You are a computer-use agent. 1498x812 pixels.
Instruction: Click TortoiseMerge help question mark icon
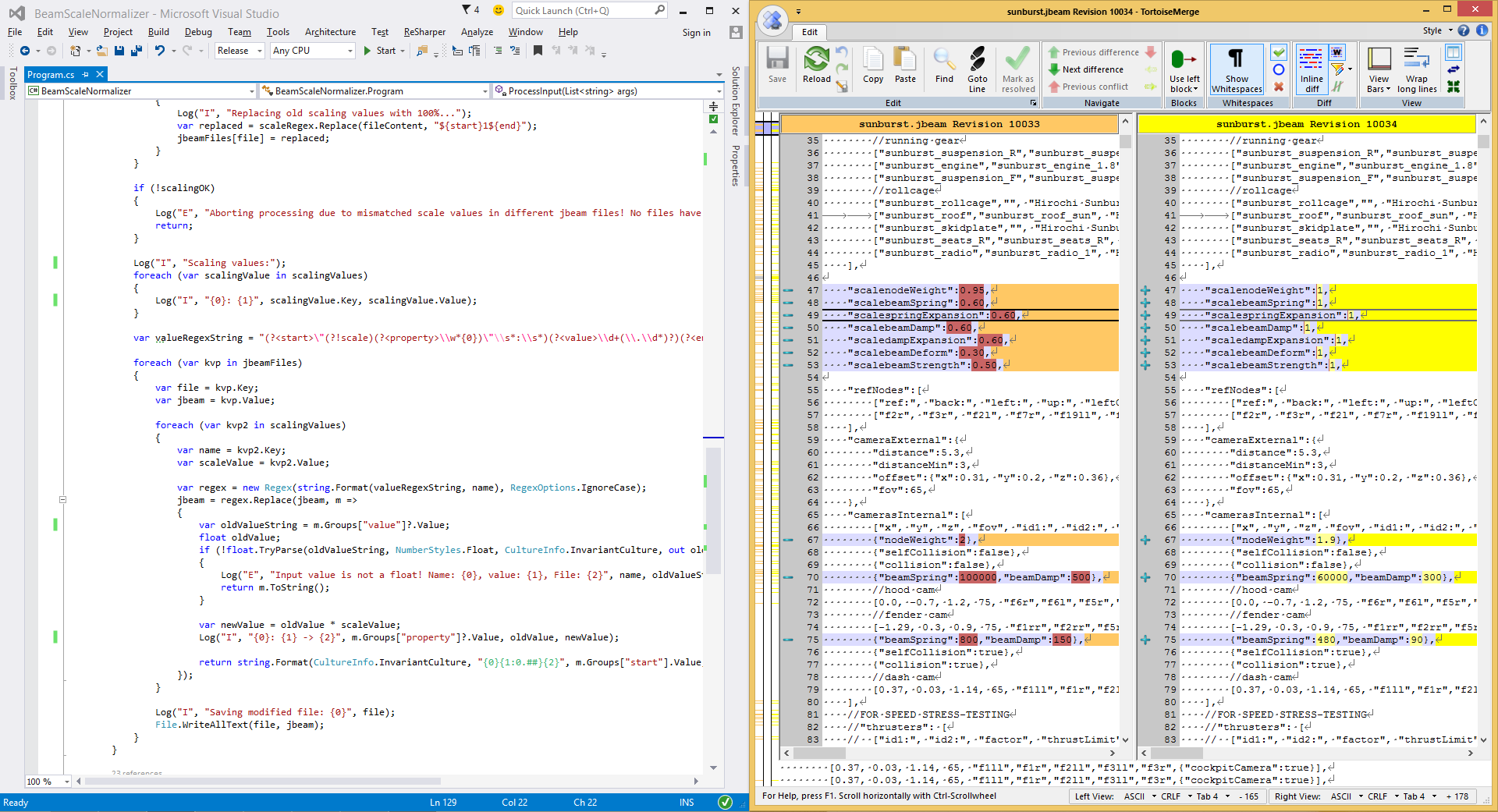tap(1464, 30)
